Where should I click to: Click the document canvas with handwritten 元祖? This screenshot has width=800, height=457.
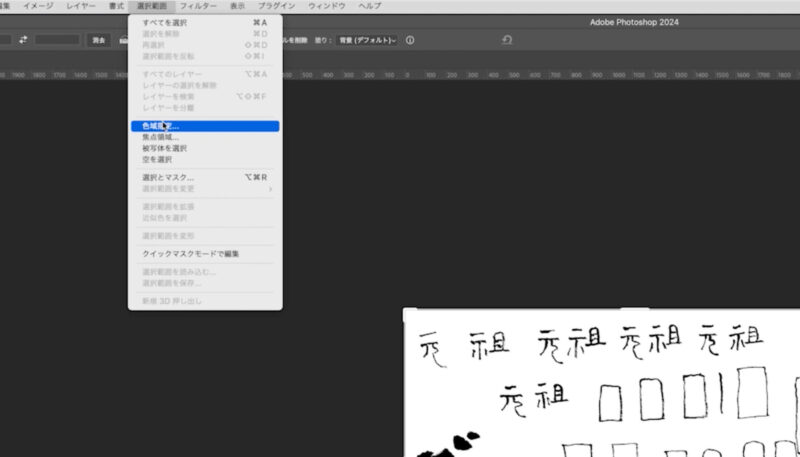tap(602, 382)
